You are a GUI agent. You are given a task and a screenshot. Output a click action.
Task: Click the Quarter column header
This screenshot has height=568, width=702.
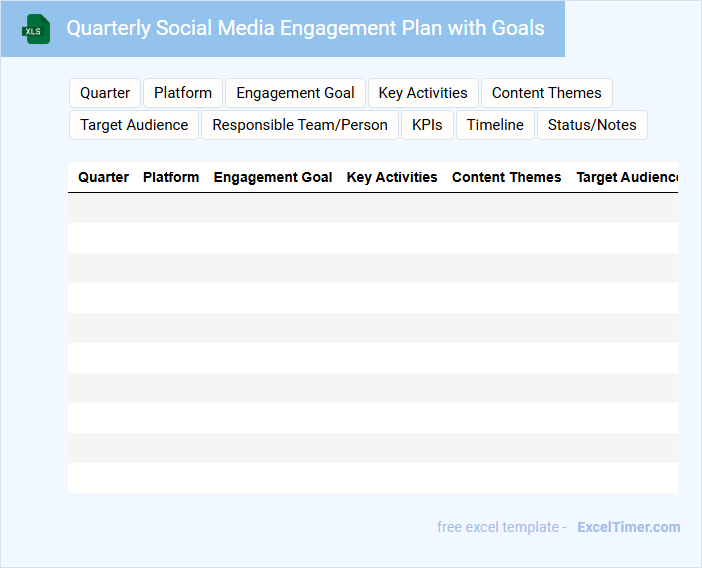103,177
